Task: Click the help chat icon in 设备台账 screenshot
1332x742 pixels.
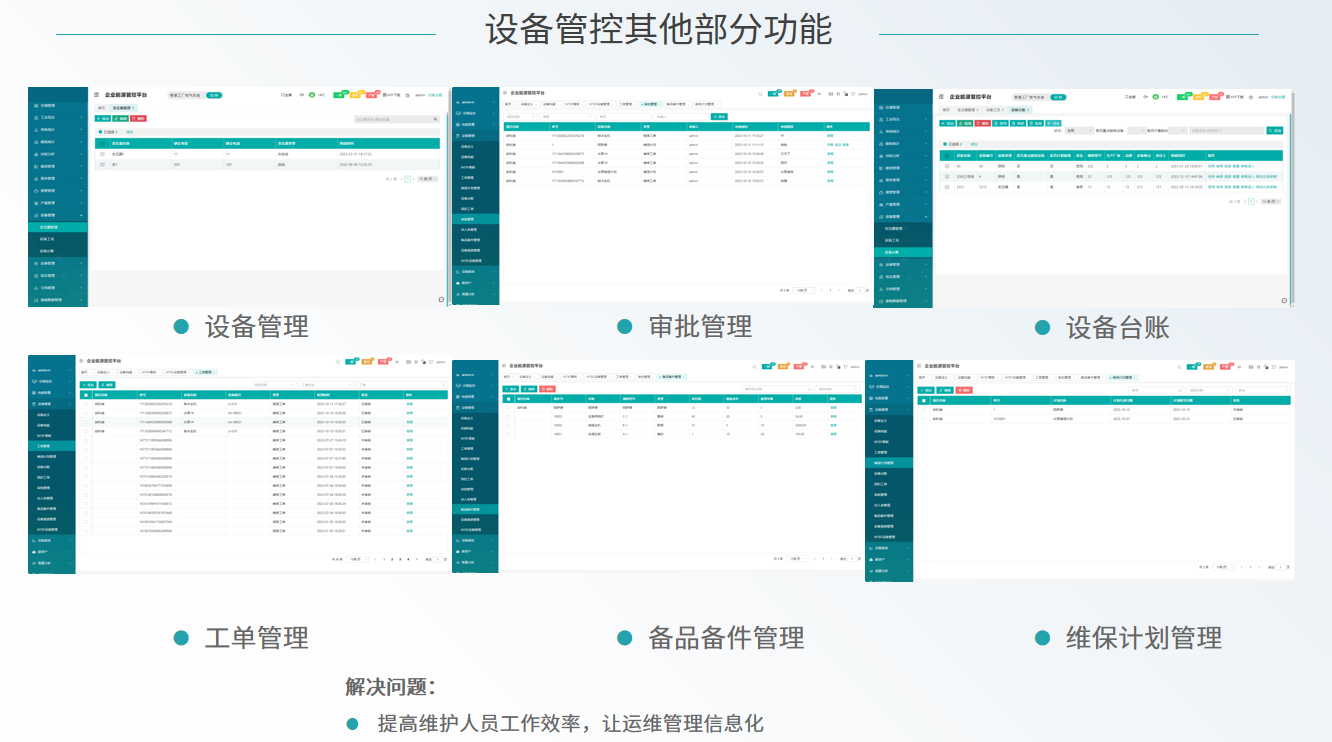Action: [1286, 298]
